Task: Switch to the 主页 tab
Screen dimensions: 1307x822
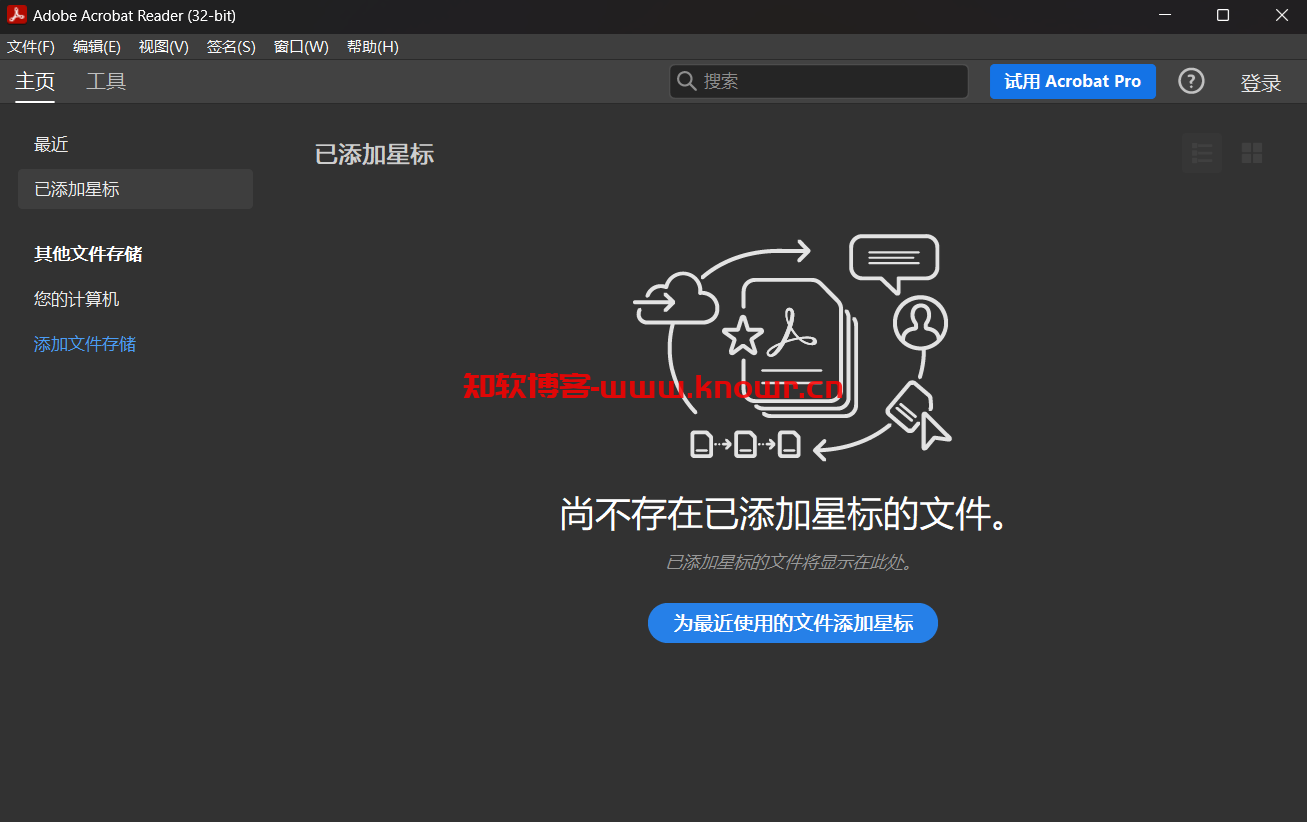Action: point(35,82)
